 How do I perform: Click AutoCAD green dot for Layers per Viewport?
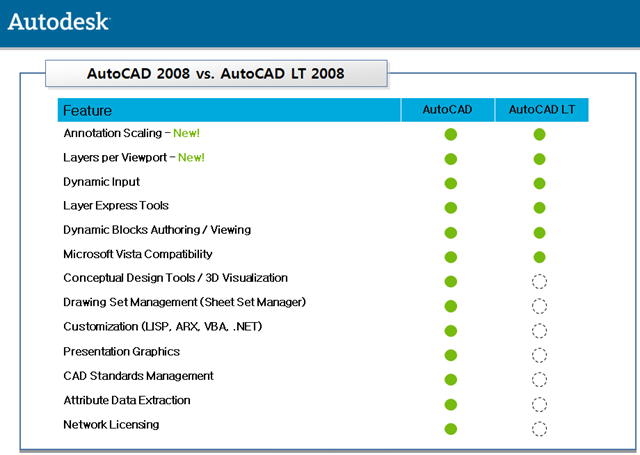[451, 159]
